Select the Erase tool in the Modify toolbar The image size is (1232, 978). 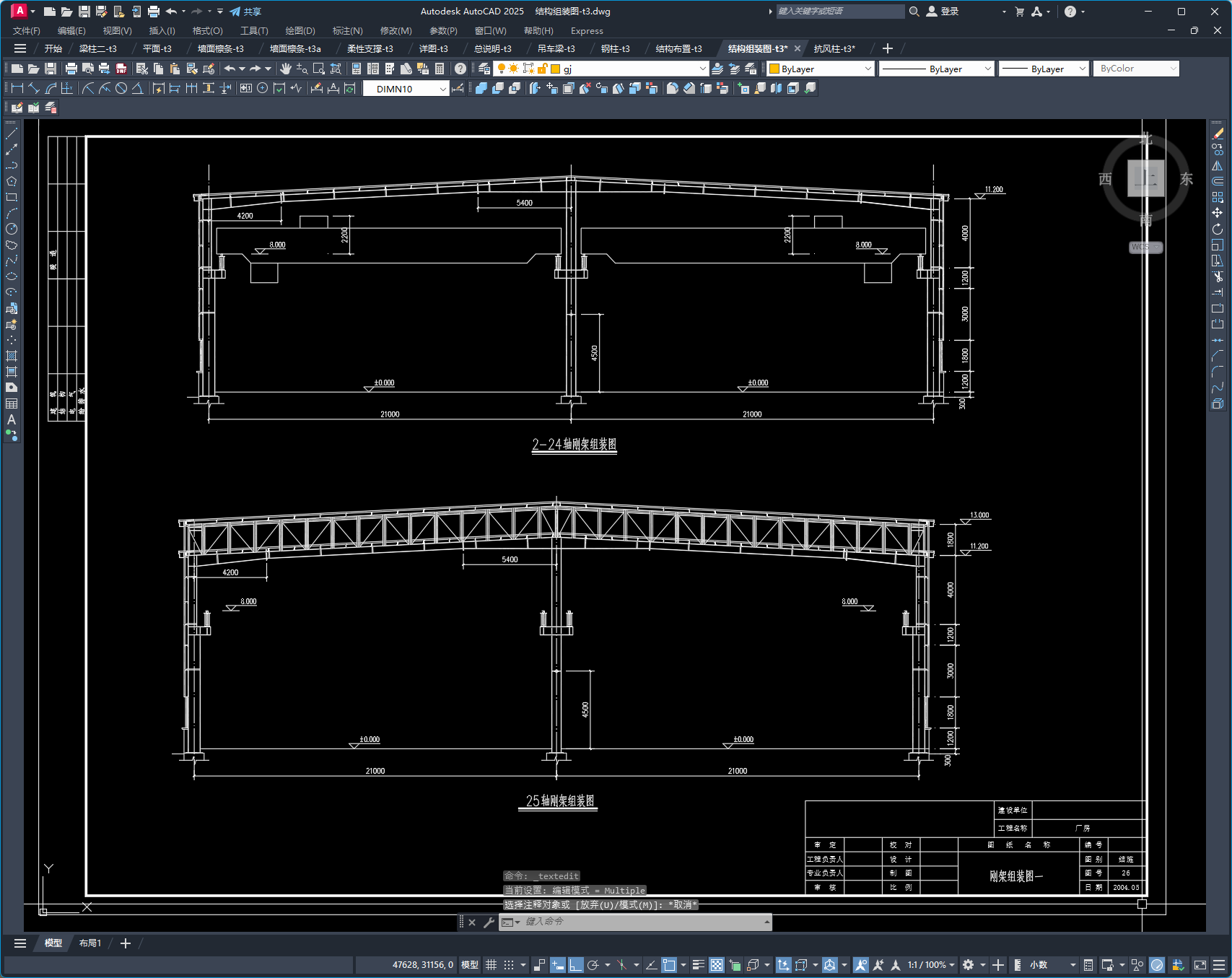pyautogui.click(x=1218, y=134)
